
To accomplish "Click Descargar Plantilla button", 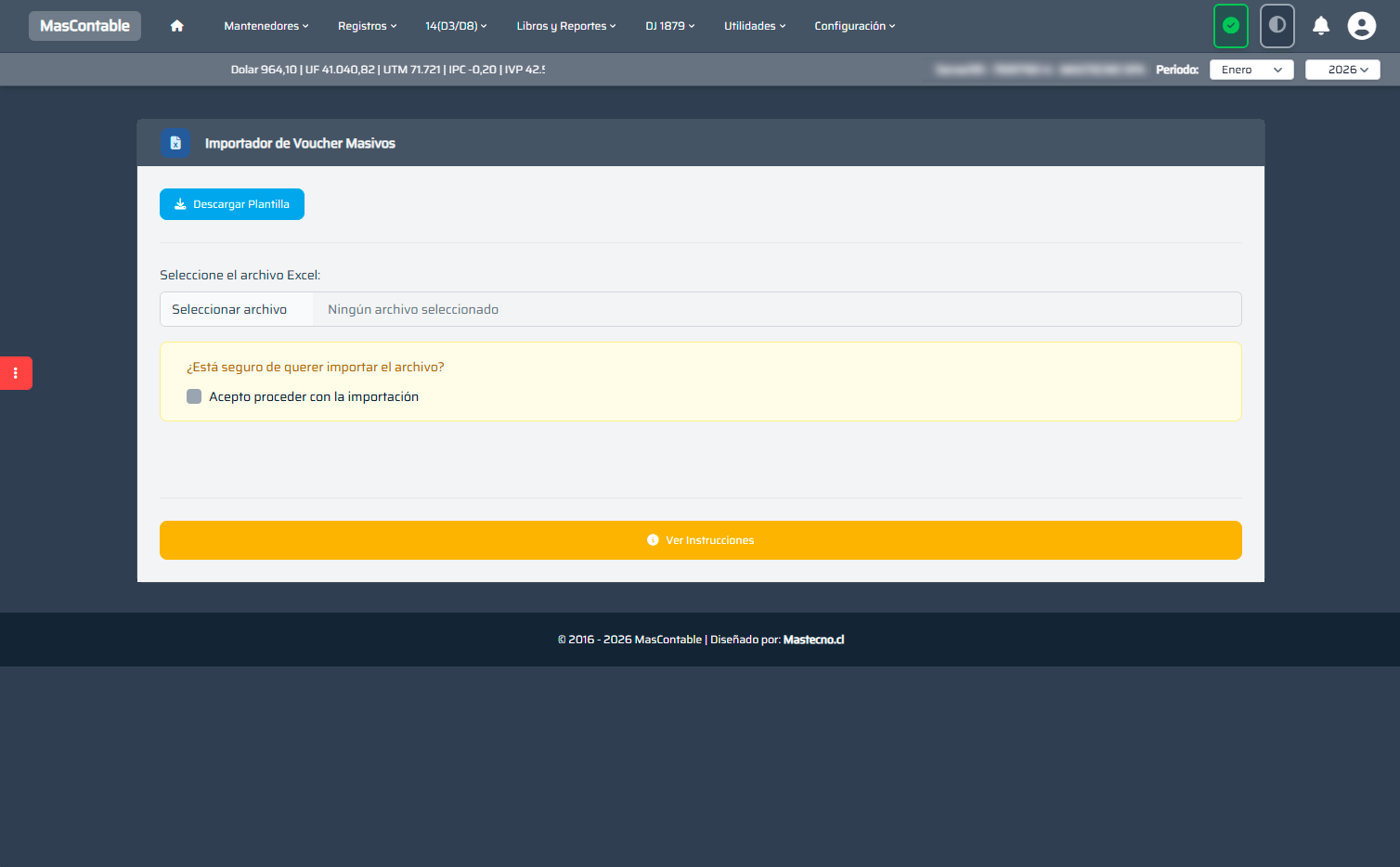I will pyautogui.click(x=232, y=204).
